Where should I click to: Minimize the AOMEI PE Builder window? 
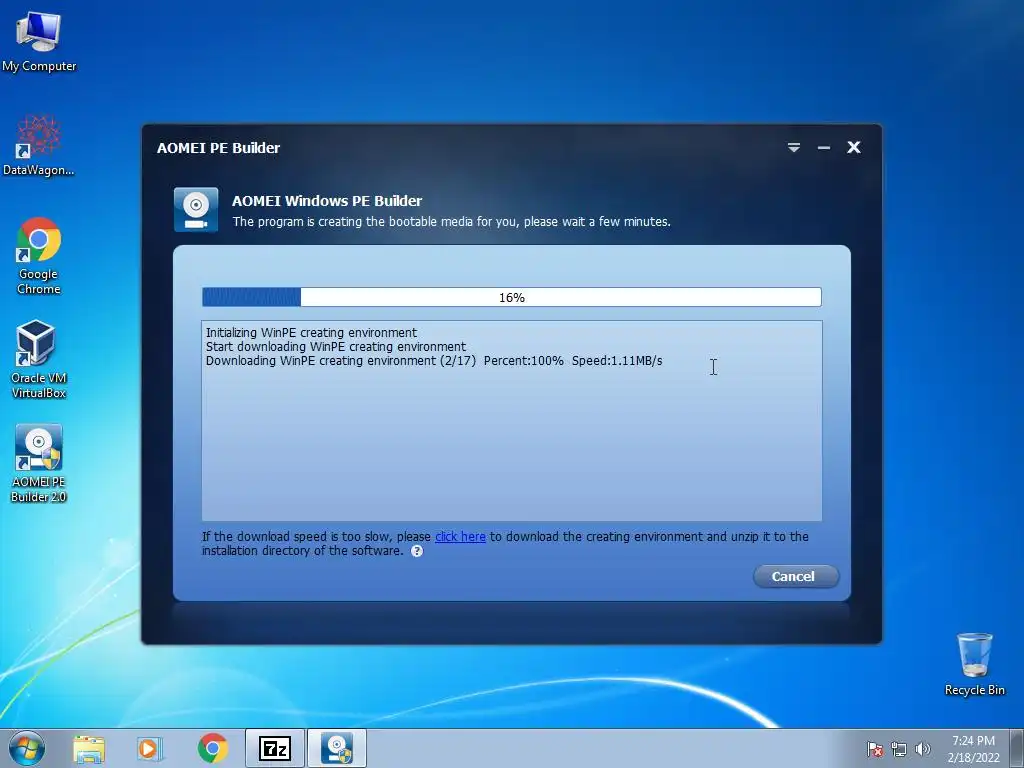click(x=824, y=148)
